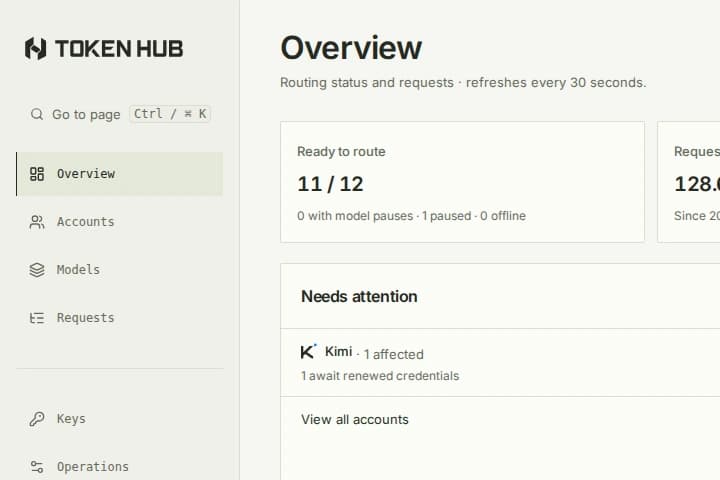
Task: Click the Ctrl / ⌘ K shortcut badge
Action: pyautogui.click(x=170, y=113)
